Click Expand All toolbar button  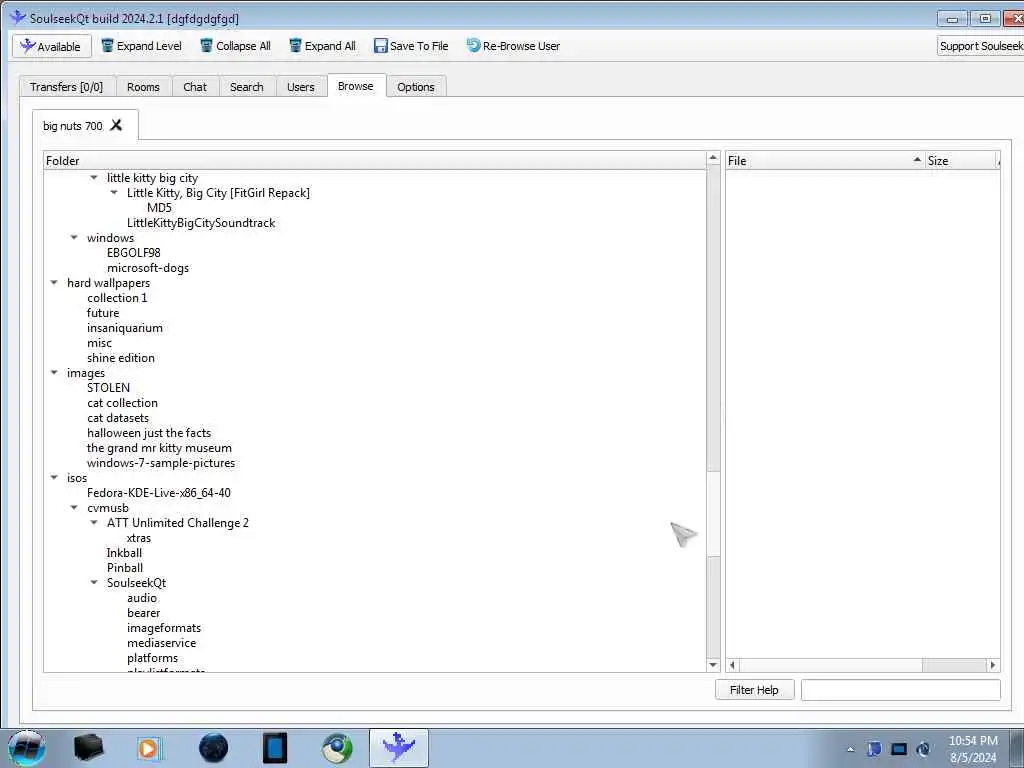(323, 46)
